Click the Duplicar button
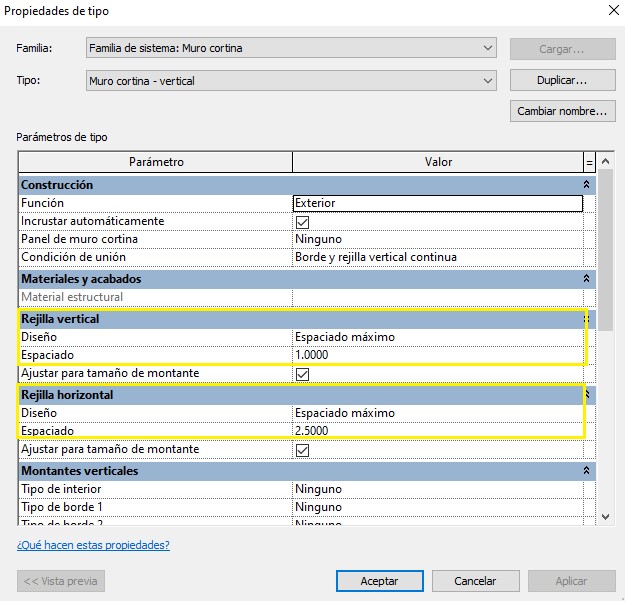The height and width of the screenshot is (601, 625). point(561,80)
